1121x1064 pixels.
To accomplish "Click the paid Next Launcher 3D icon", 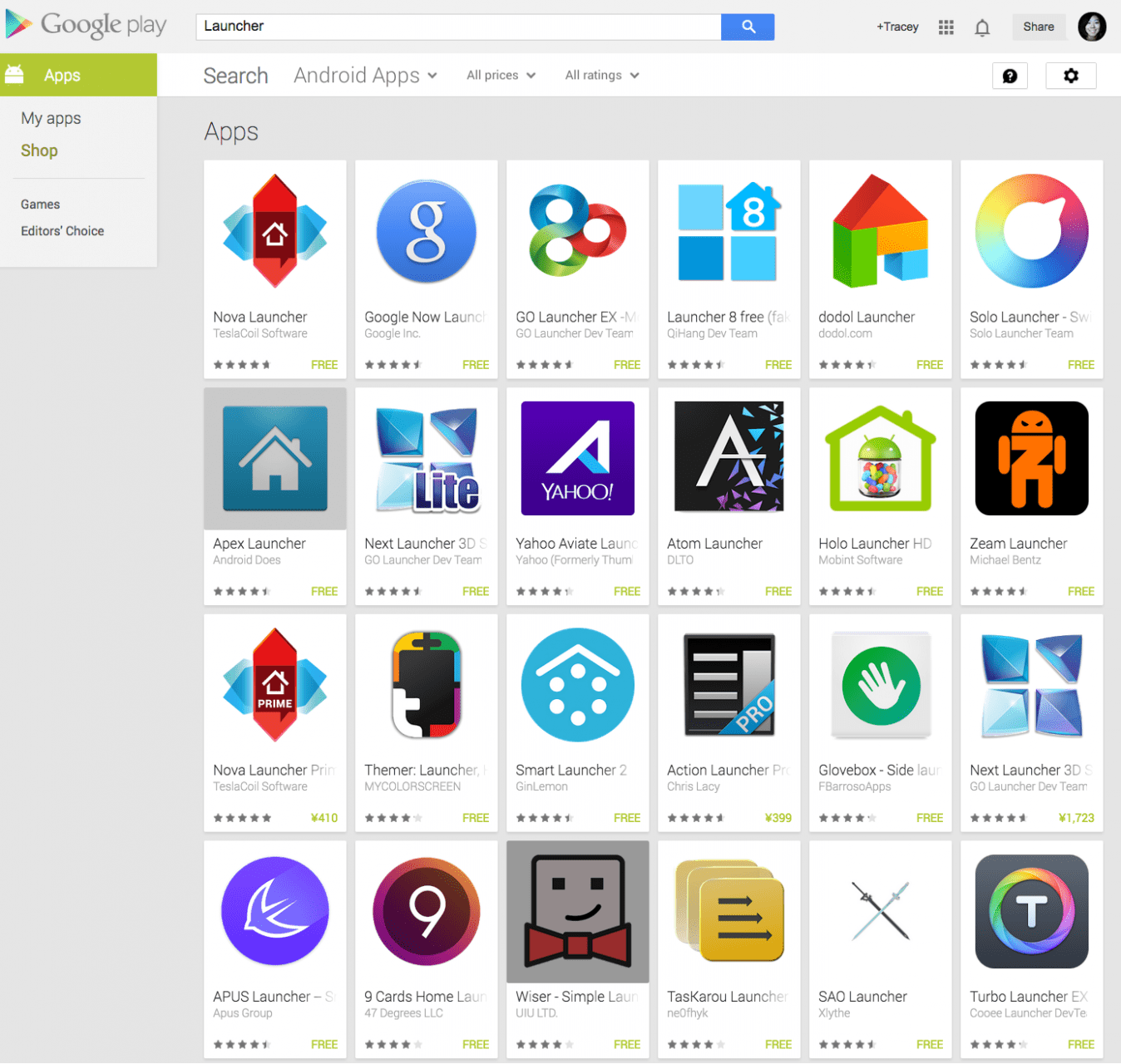I will coord(1032,685).
